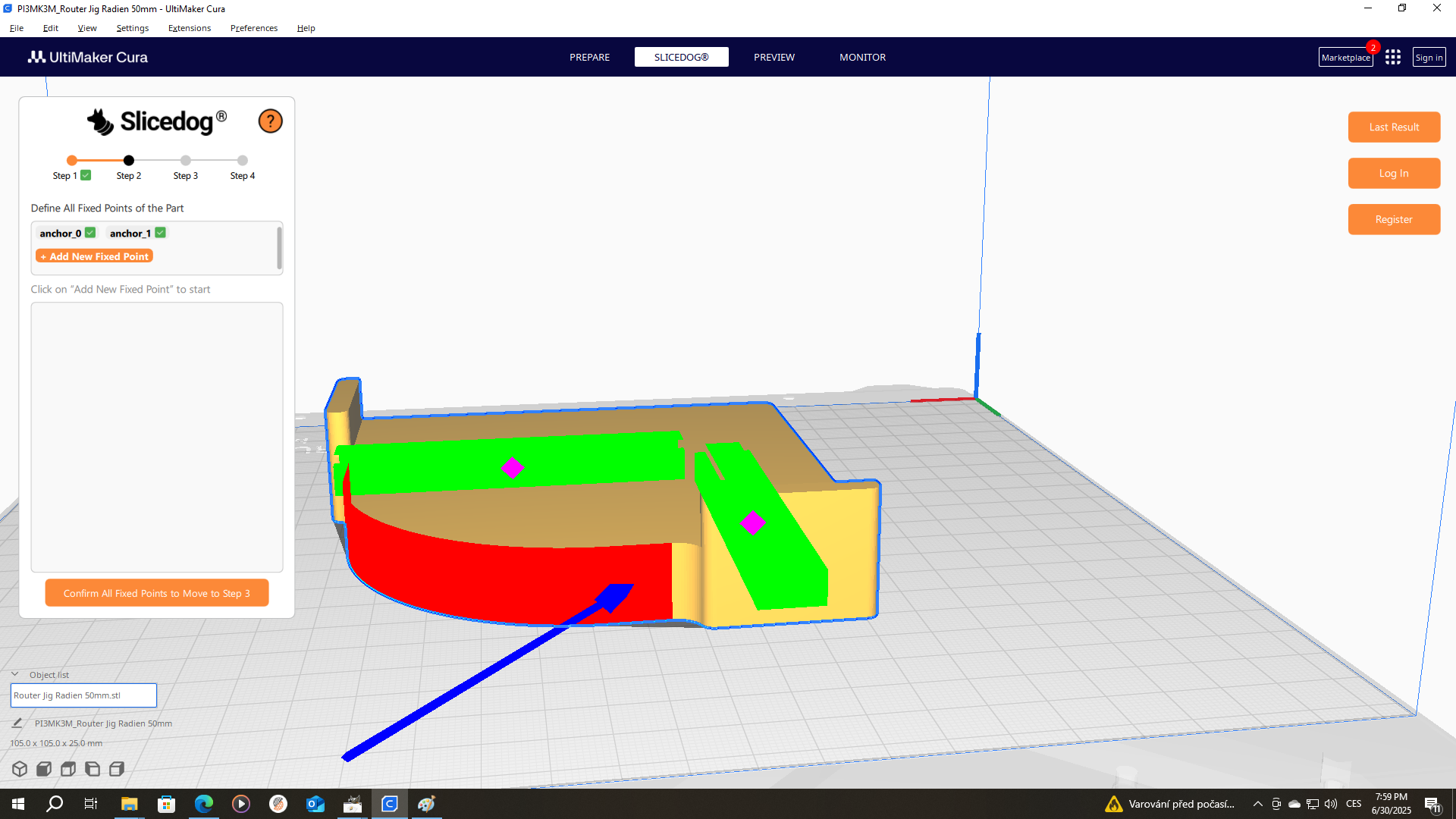
Task: Open the Settings menu
Action: (133, 28)
